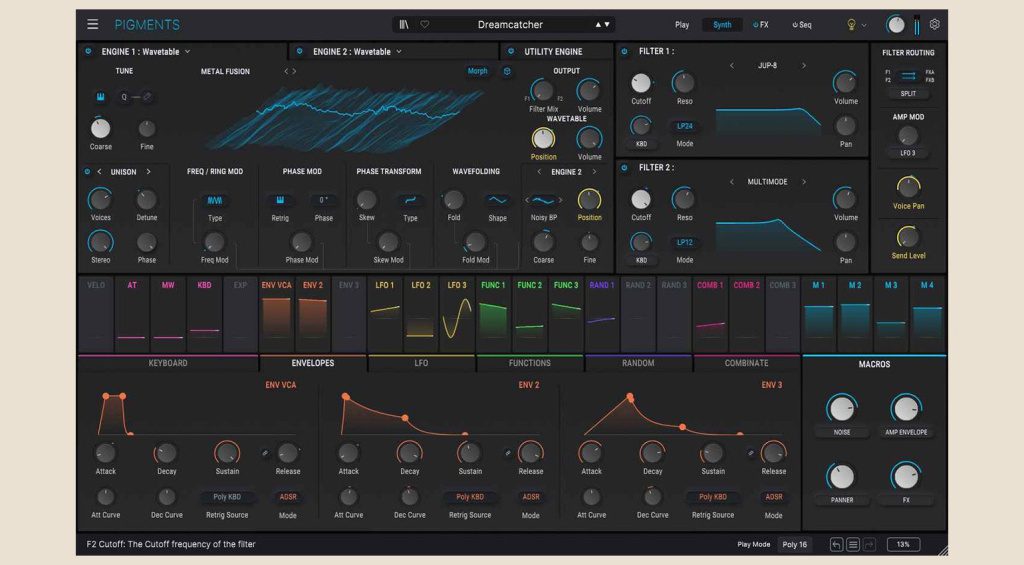This screenshot has width=1024, height=565.
Task: Switch to Keyboard tab
Action: click(168, 363)
